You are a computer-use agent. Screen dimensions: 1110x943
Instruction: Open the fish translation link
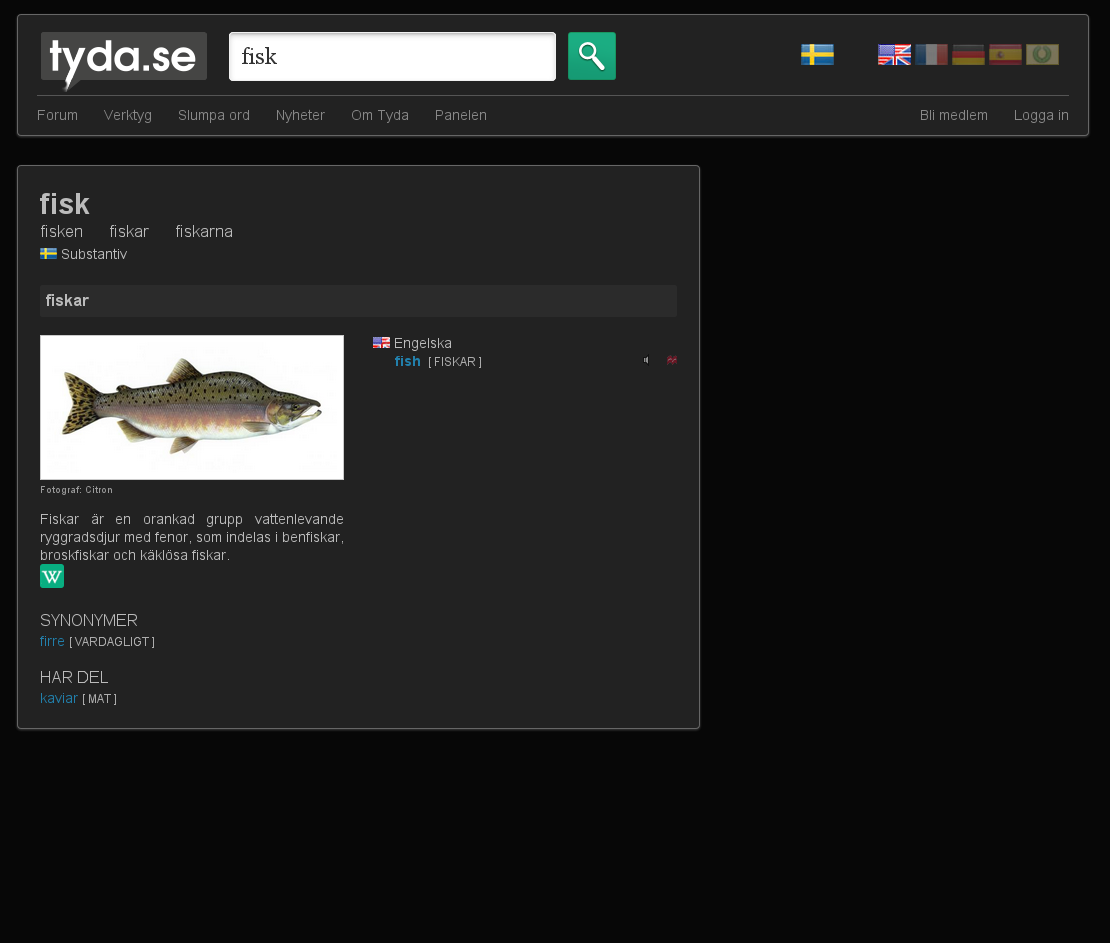tap(408, 361)
